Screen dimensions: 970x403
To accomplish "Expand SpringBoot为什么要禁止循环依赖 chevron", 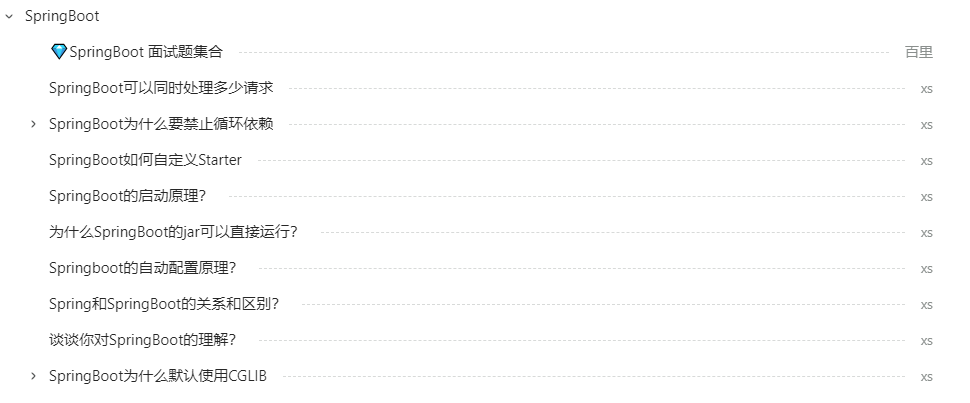I will pos(33,124).
